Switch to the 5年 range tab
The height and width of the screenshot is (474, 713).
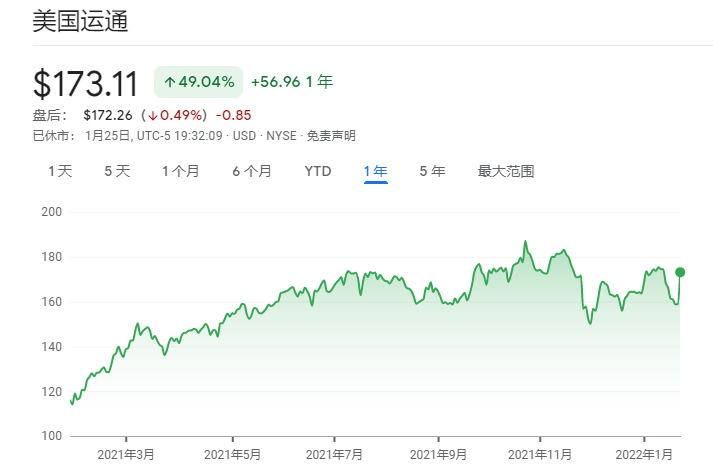click(x=432, y=171)
